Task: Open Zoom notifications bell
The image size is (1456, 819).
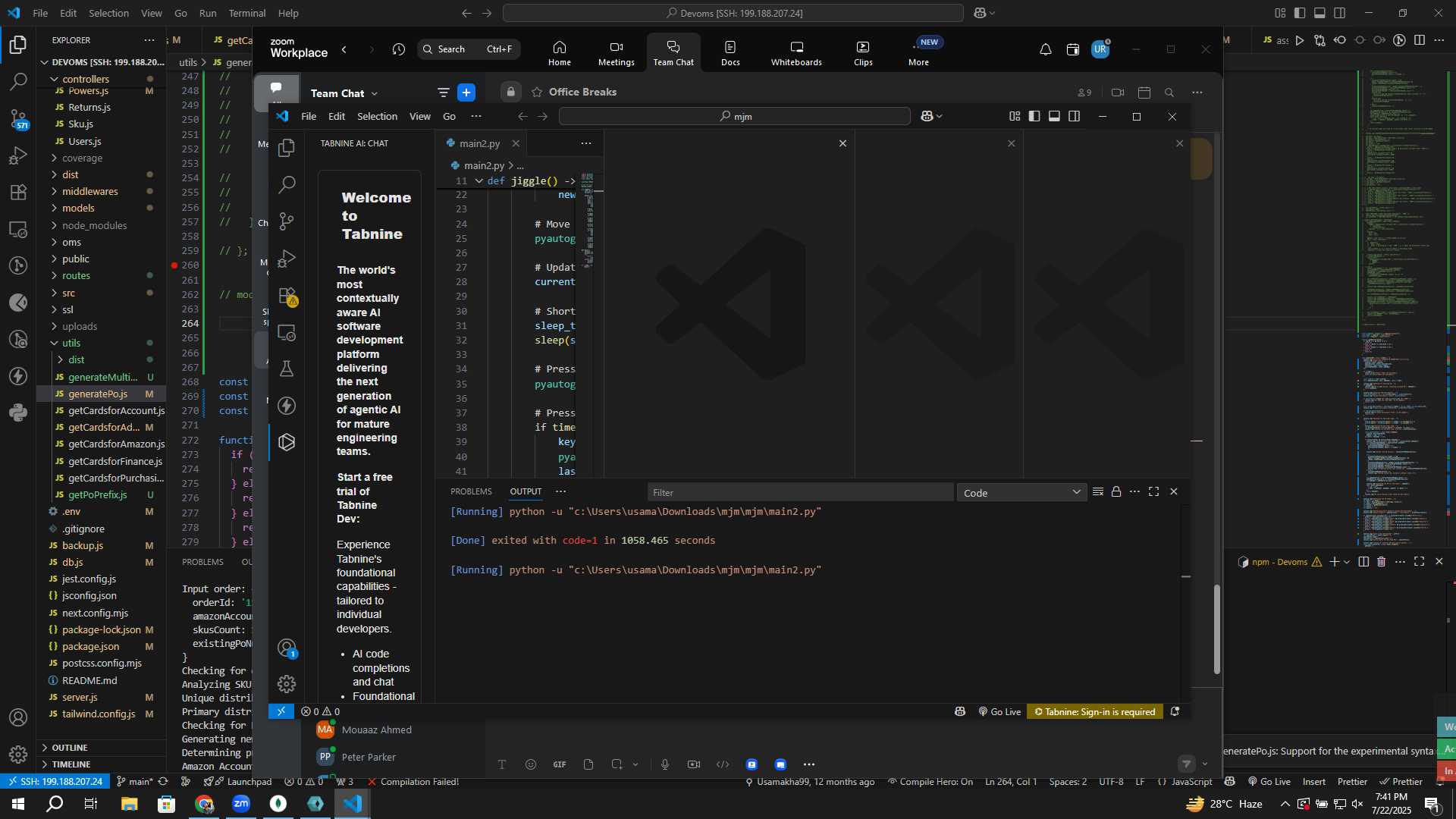Action: pyautogui.click(x=1045, y=50)
